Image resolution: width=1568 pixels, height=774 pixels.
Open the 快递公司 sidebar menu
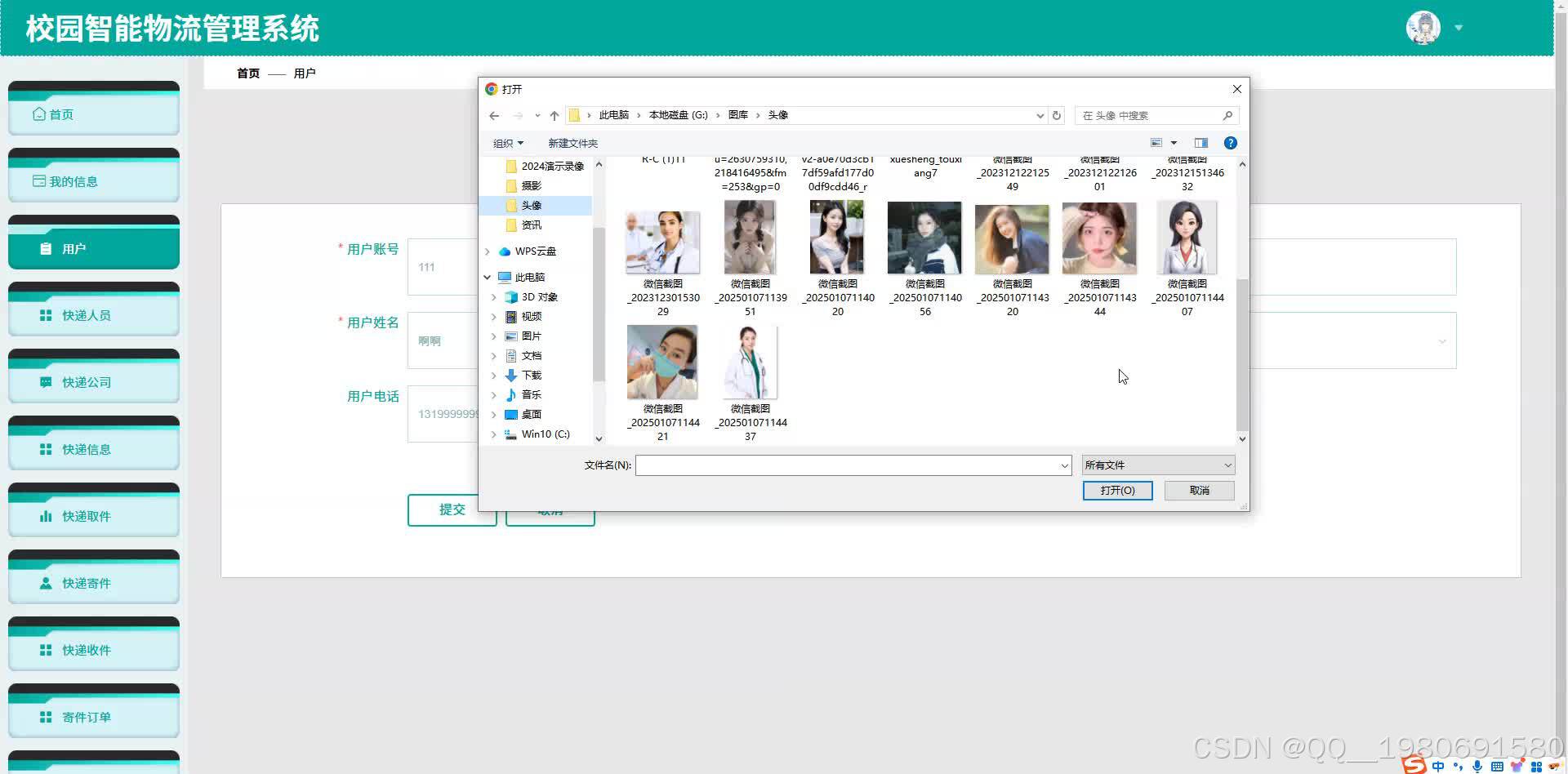click(x=94, y=376)
